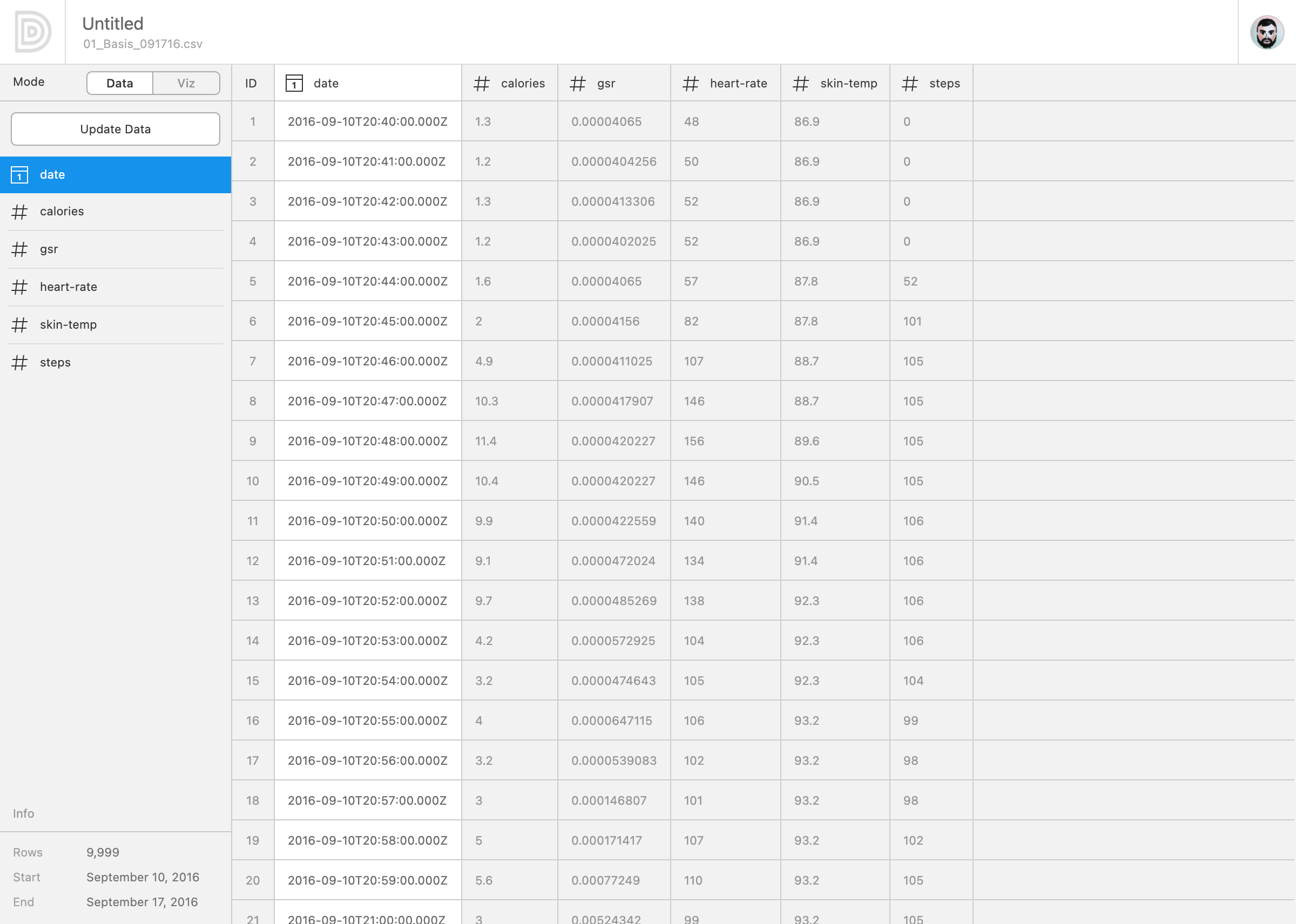Viewport: 1296px width, 924px height.
Task: Click date cell 2016-09-10T20:40:00.000Z
Action: pos(368,122)
